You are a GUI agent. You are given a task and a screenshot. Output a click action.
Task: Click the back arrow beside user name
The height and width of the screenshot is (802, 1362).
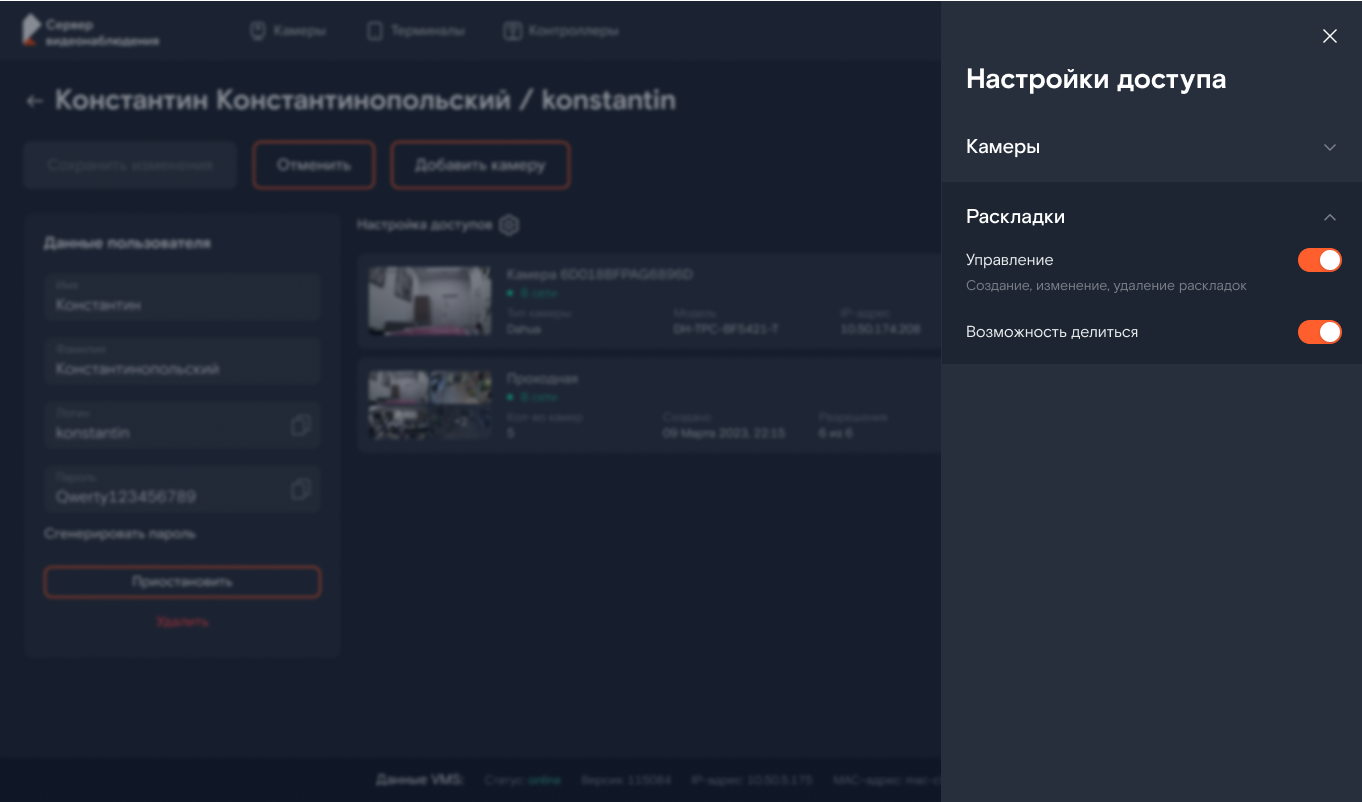(35, 101)
